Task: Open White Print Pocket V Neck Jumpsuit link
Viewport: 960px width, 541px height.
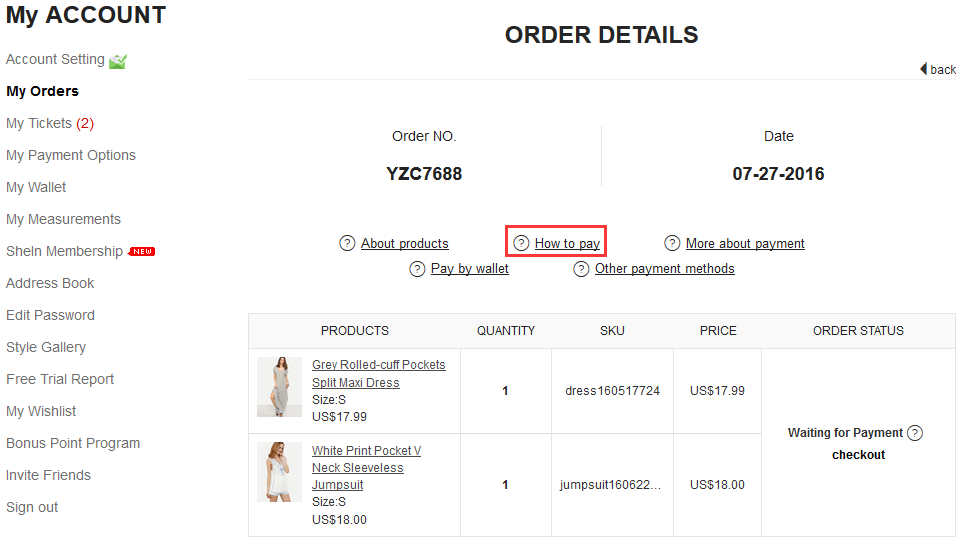Action: (x=366, y=467)
